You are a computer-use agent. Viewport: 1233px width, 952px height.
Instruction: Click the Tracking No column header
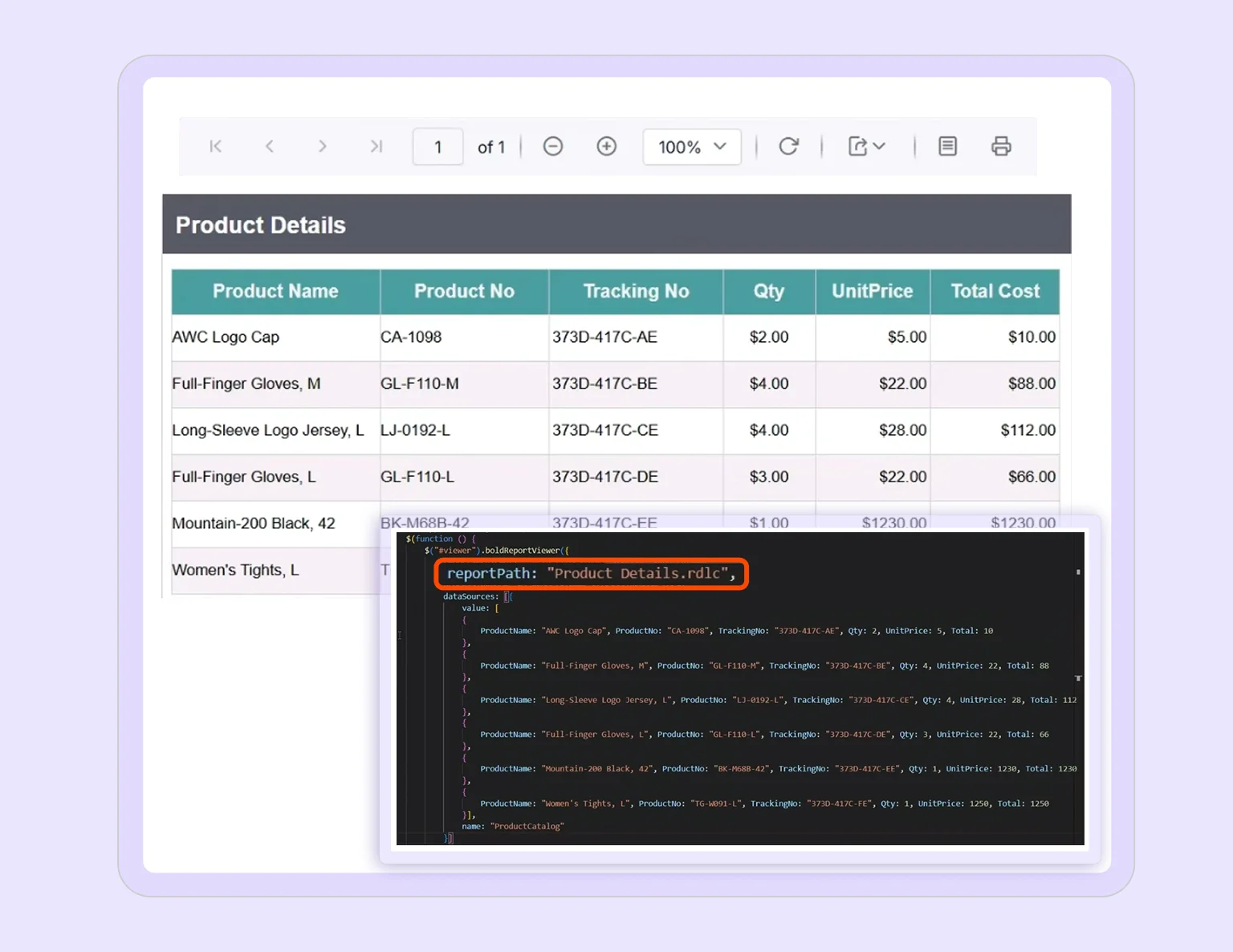[635, 291]
